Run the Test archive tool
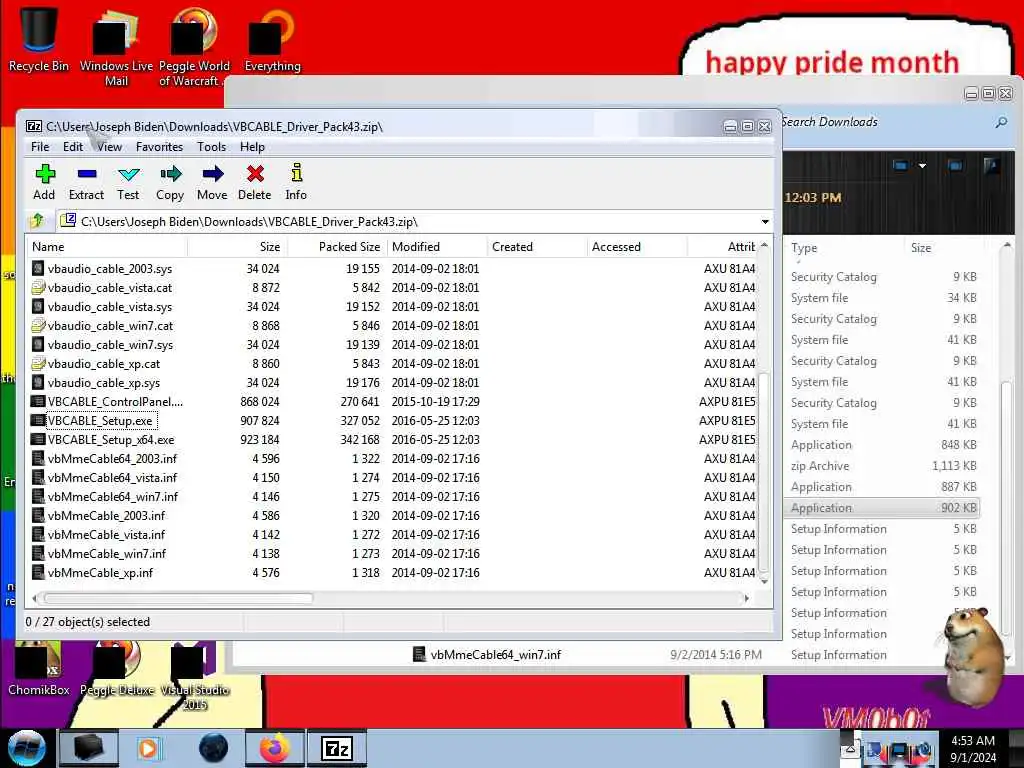 click(x=128, y=182)
